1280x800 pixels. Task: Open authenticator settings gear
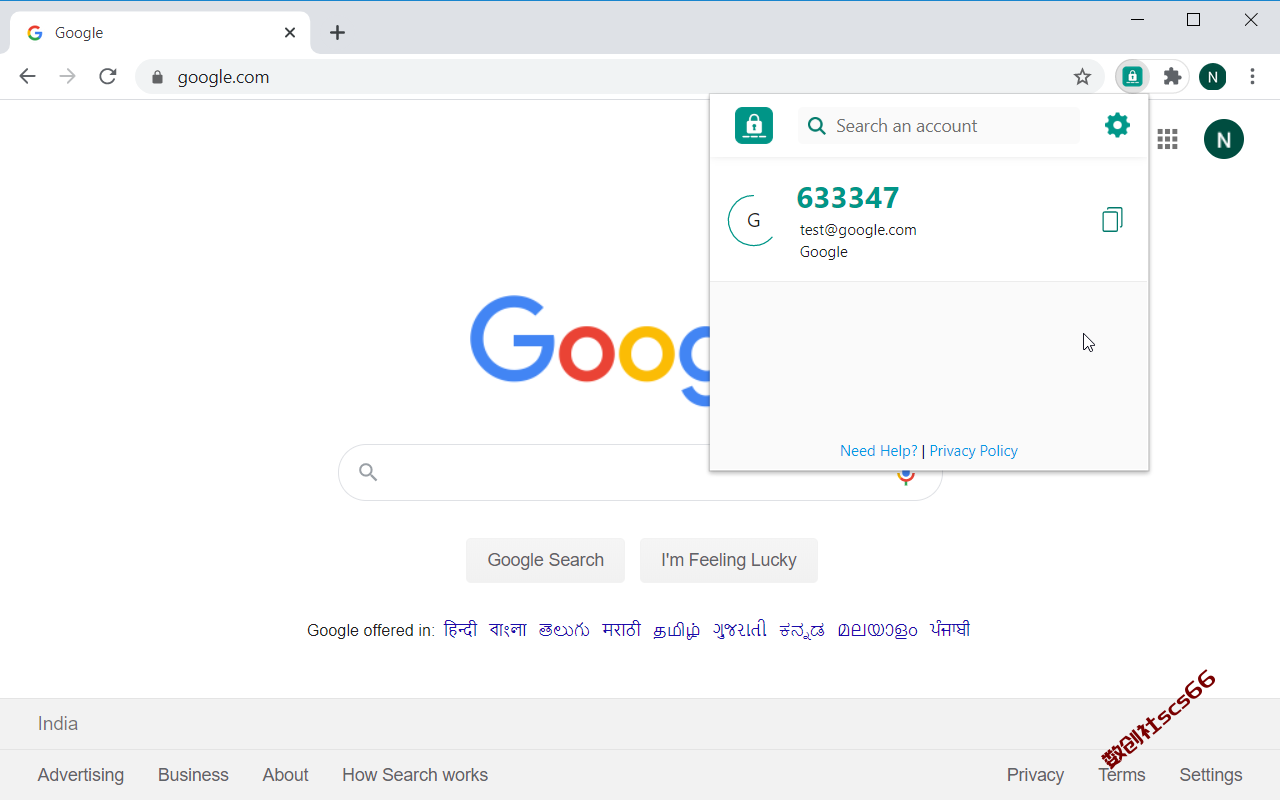(1117, 125)
